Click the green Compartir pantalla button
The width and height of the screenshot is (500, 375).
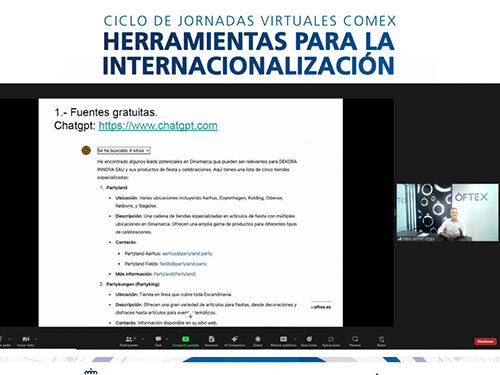(185, 341)
